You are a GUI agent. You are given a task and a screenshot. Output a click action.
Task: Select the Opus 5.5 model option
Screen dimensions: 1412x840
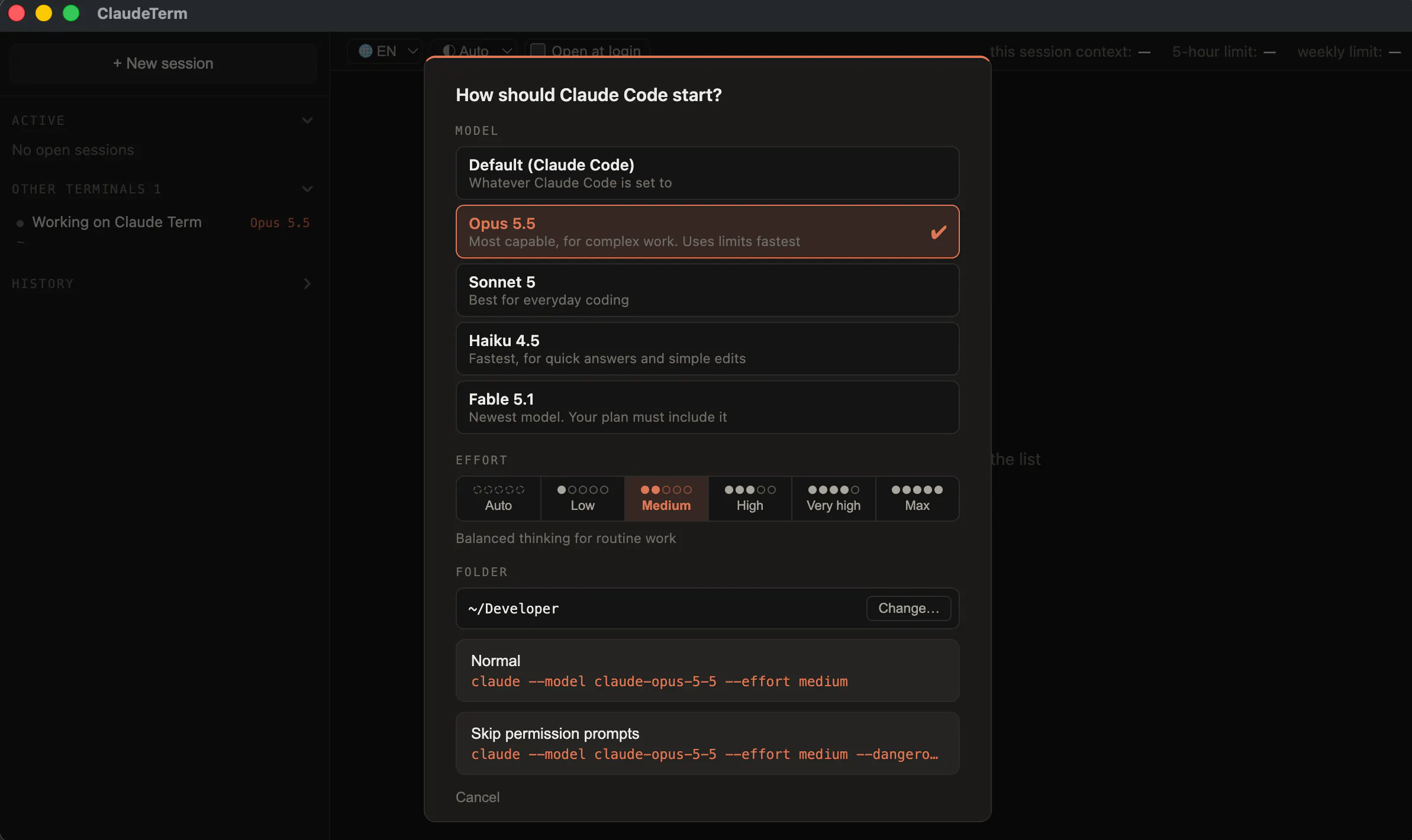[707, 232]
